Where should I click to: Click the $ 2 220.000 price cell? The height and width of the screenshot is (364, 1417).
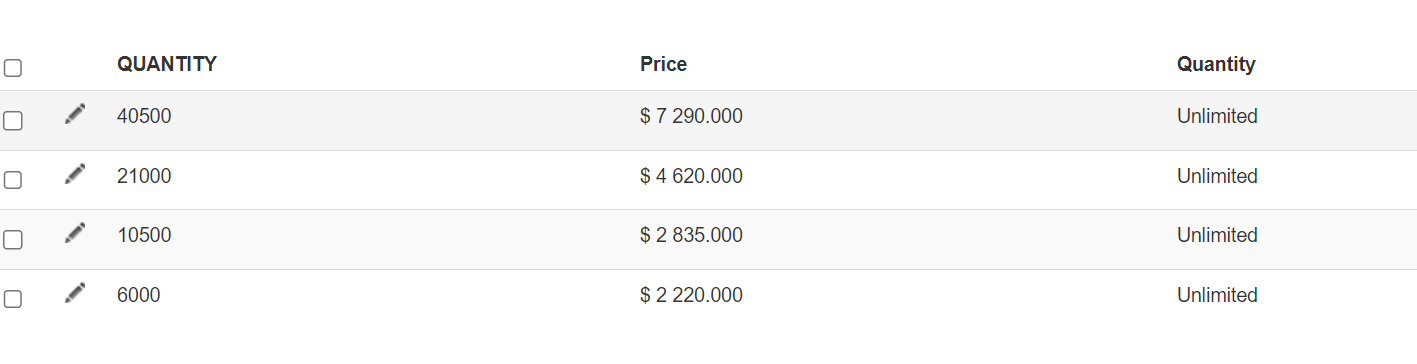click(691, 295)
